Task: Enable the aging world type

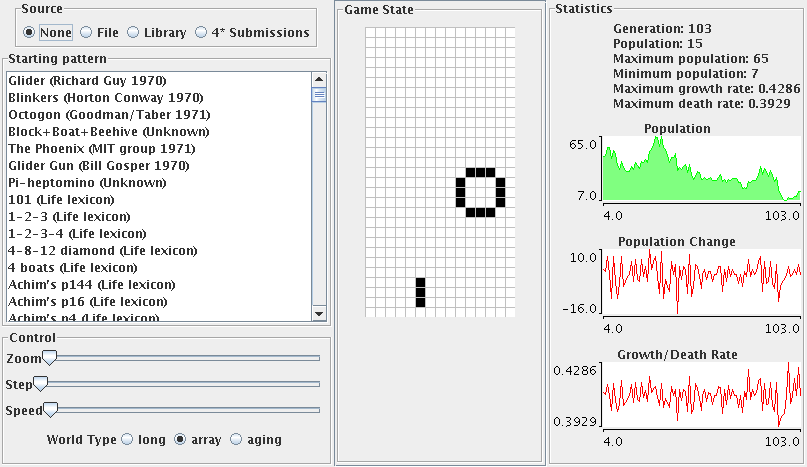Action: click(237, 439)
